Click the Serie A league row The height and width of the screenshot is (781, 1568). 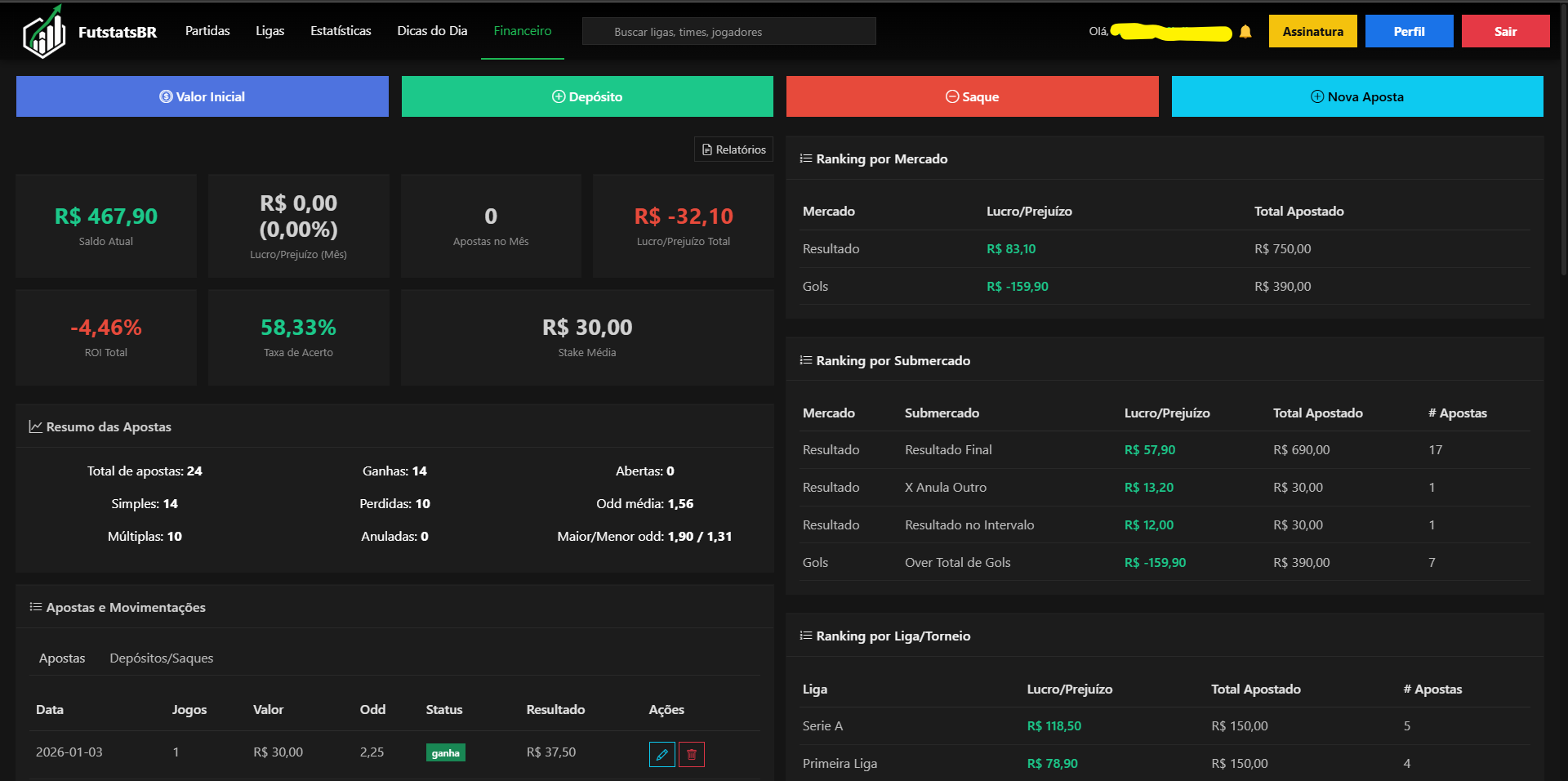click(1166, 726)
